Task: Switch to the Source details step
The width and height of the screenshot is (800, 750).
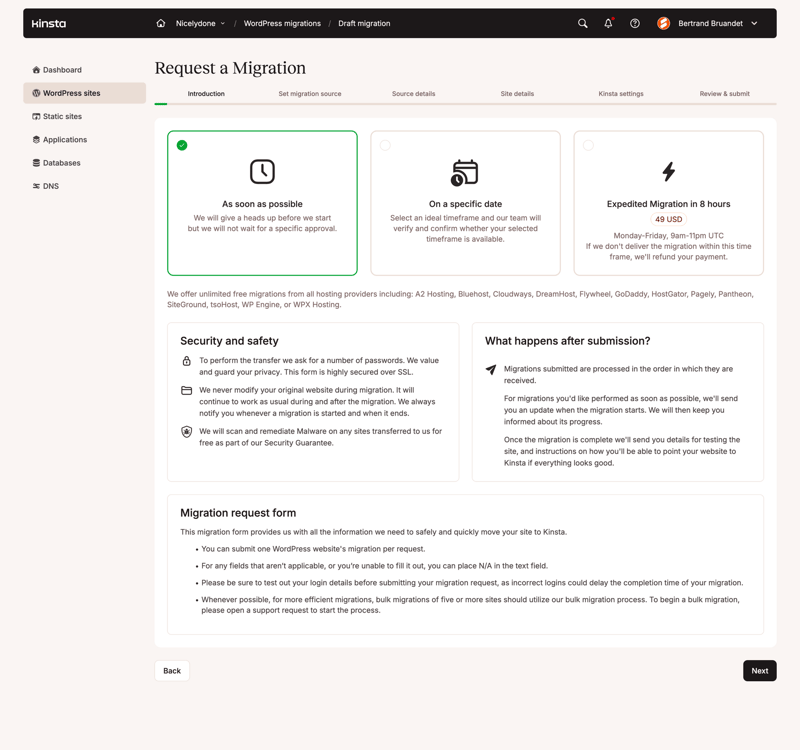Action: pyautogui.click(x=413, y=93)
